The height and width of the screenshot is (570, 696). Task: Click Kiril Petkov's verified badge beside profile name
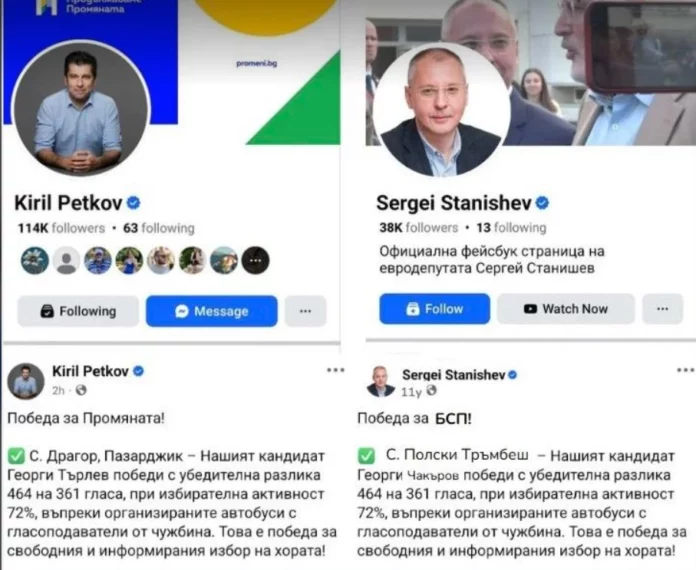[134, 203]
